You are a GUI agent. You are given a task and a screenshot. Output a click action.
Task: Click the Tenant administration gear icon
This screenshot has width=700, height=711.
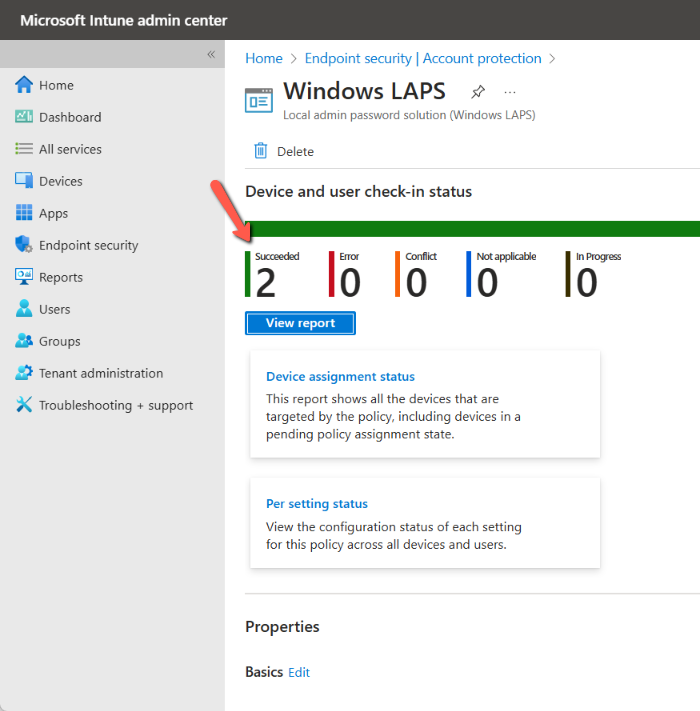[24, 373]
